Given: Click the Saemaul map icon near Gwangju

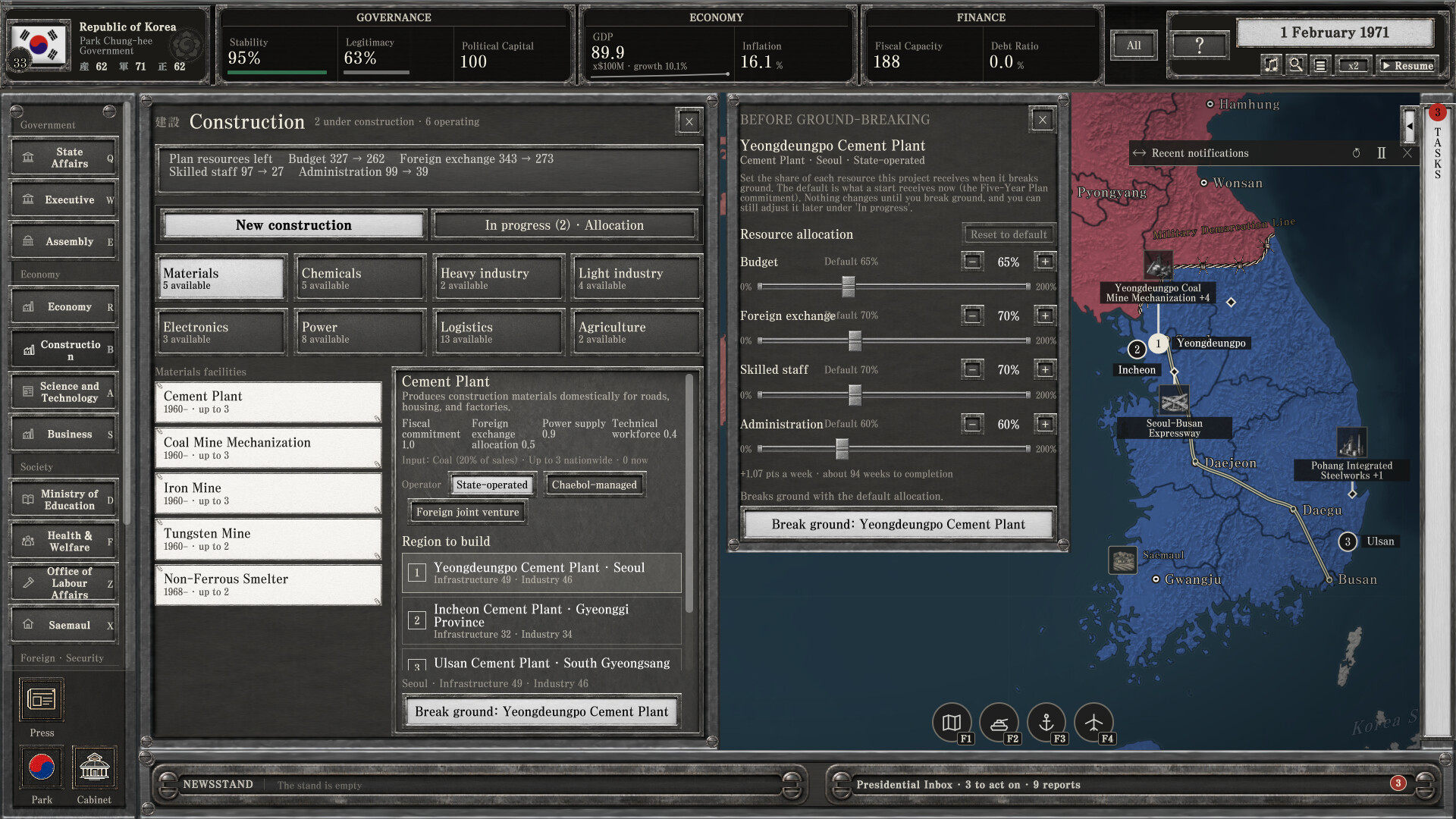Looking at the screenshot, I should (x=1122, y=561).
